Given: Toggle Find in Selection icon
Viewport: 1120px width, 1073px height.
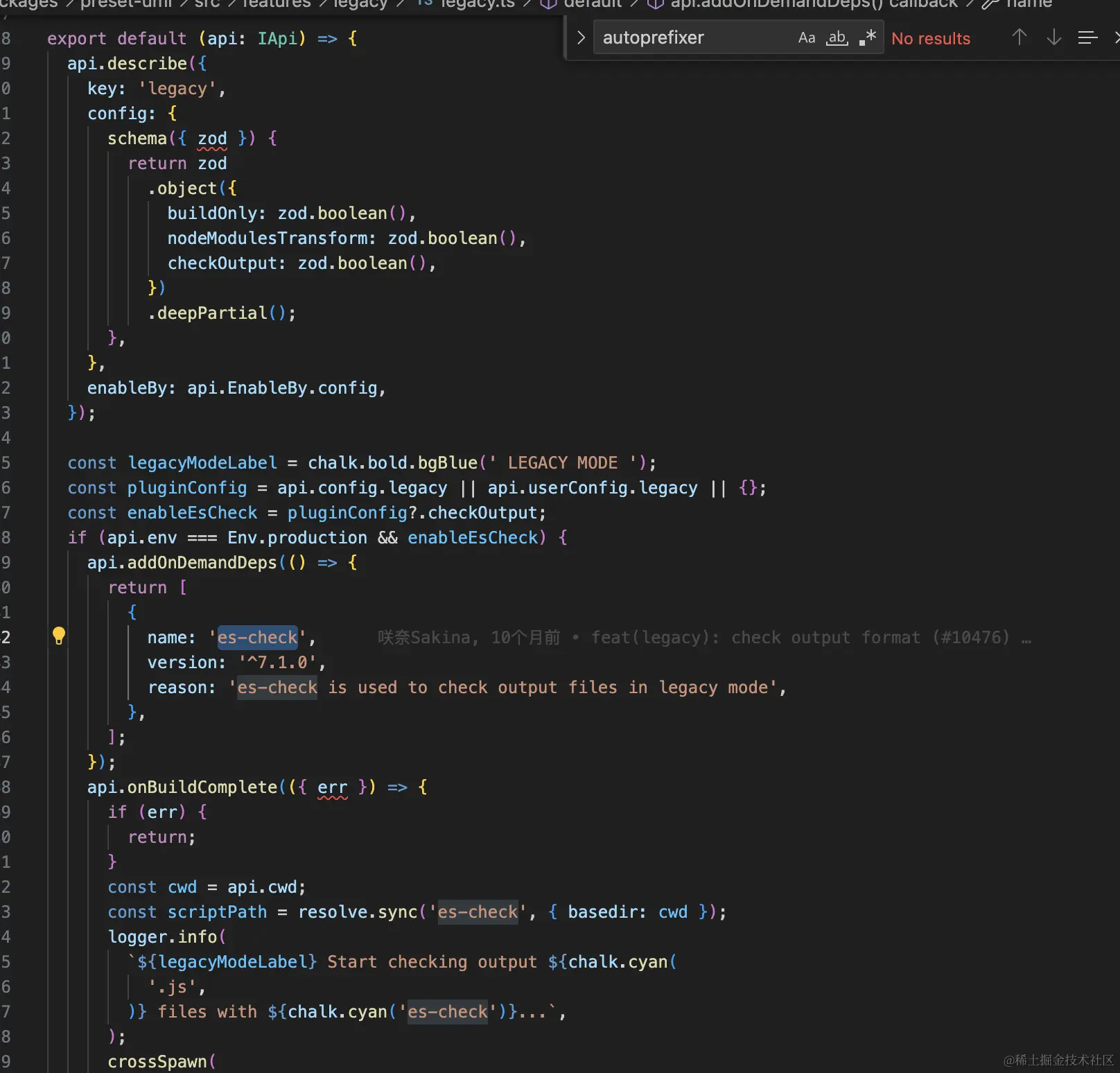Looking at the screenshot, I should click(1087, 37).
